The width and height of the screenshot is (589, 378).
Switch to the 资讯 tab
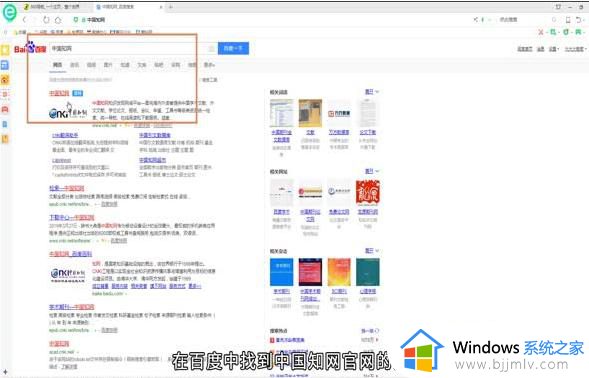pyautogui.click(x=75, y=65)
